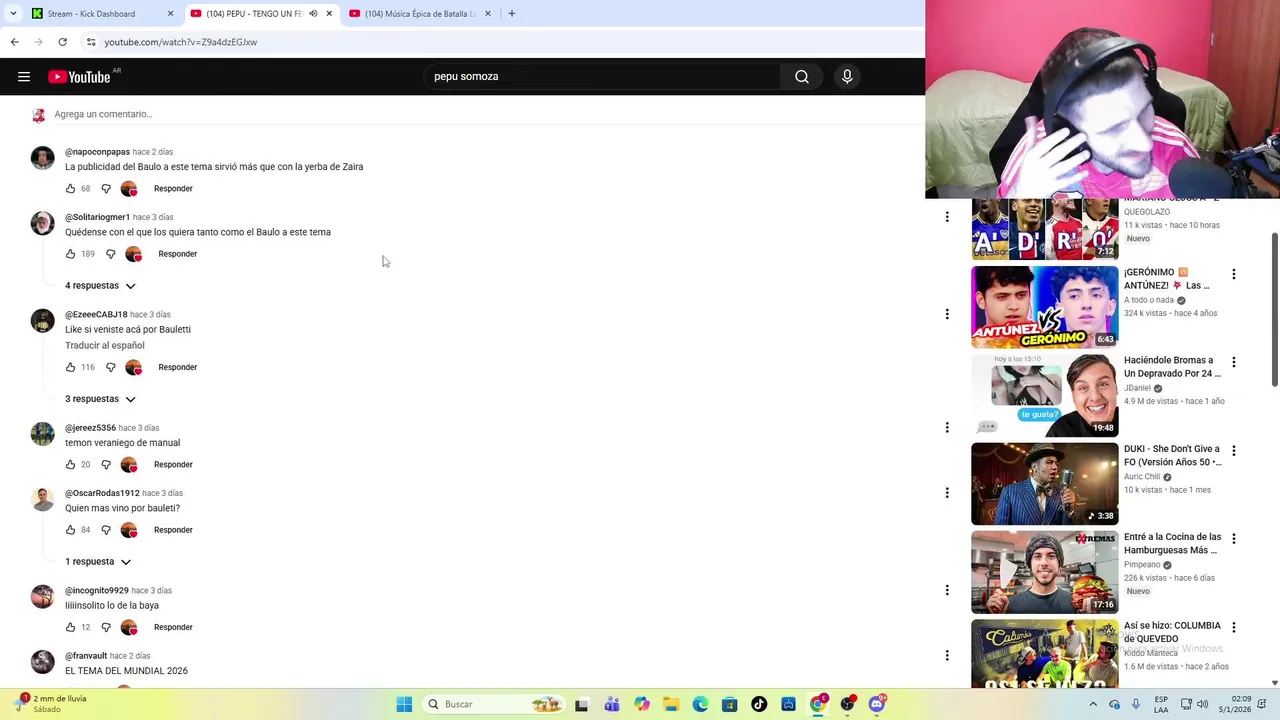
Task: Reply to the @EzeeeCABJ18 comment
Action: [178, 367]
